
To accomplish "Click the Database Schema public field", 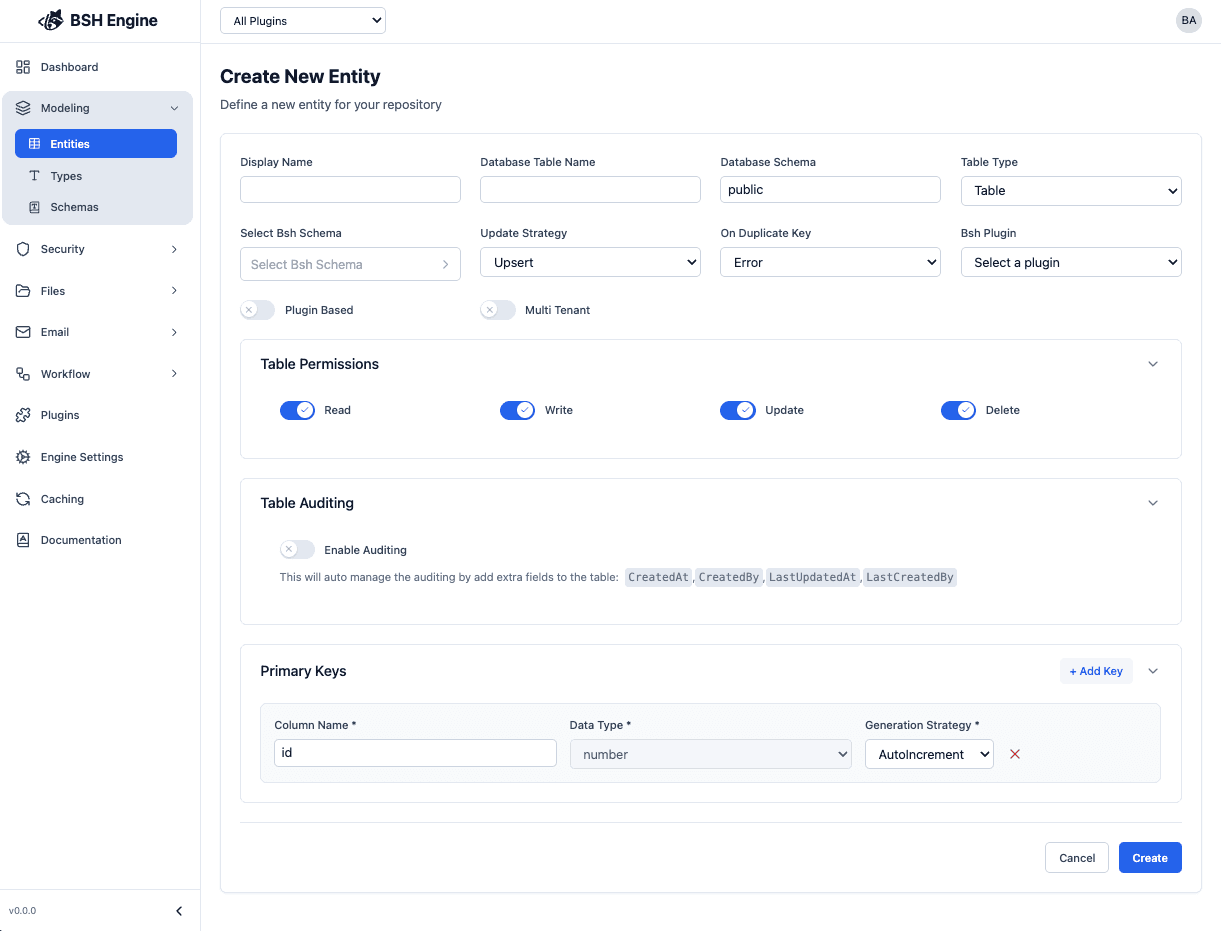I will [830, 190].
